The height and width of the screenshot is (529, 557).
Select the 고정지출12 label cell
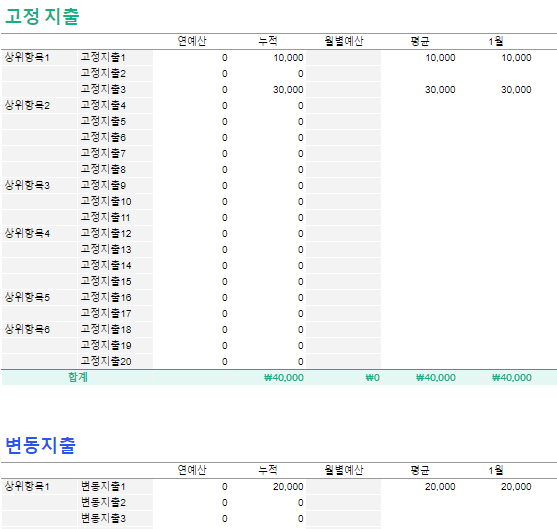[x=115, y=233]
